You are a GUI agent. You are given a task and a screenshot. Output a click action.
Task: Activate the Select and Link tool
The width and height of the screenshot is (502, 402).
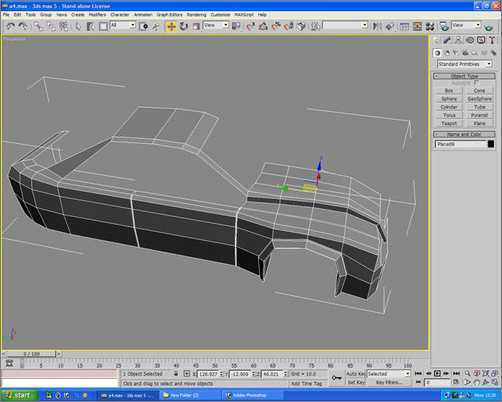(39, 26)
